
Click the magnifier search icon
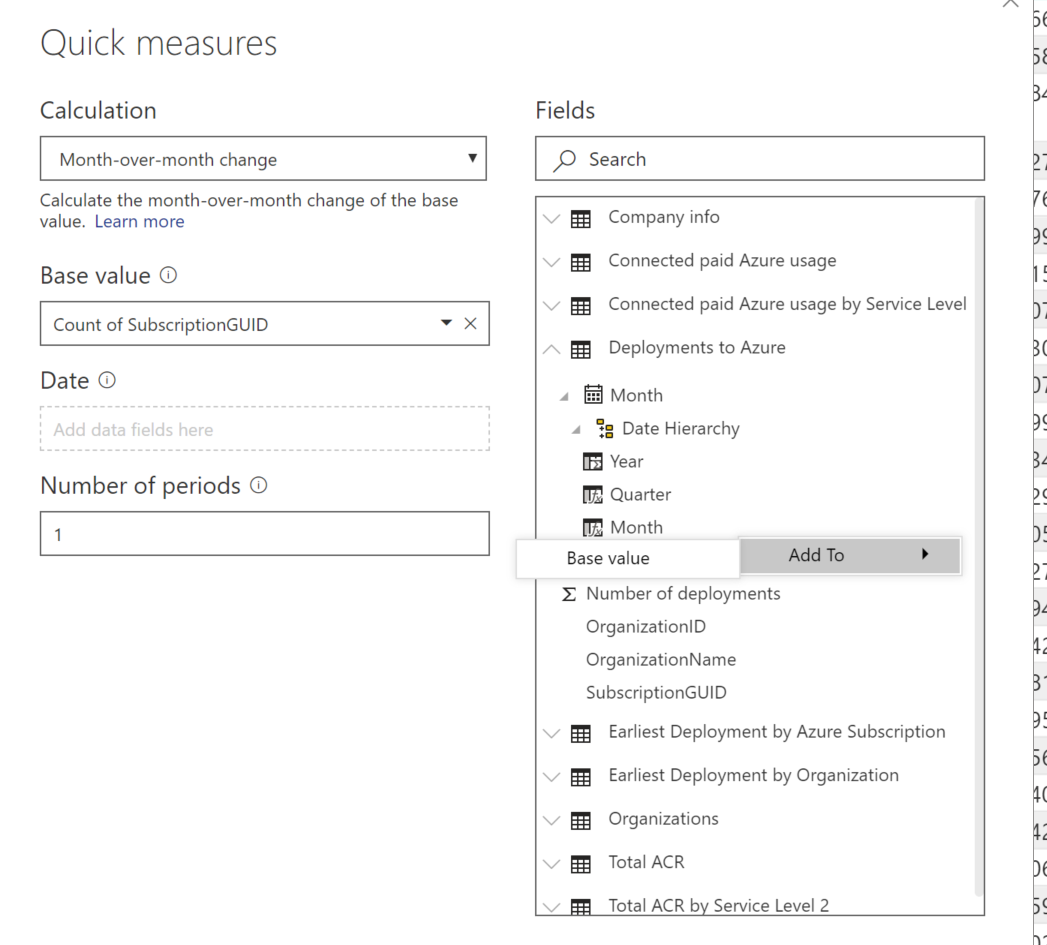pos(565,160)
